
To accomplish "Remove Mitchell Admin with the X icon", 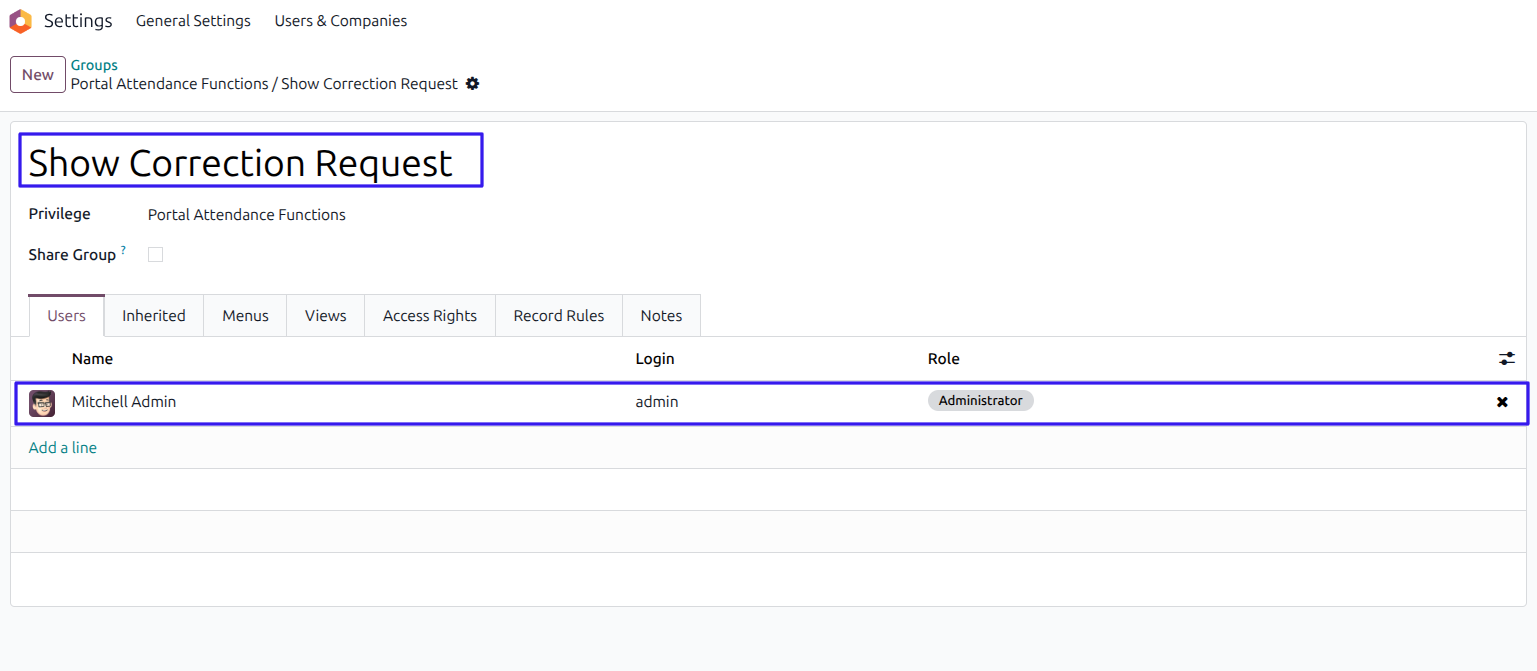I will tap(1502, 402).
